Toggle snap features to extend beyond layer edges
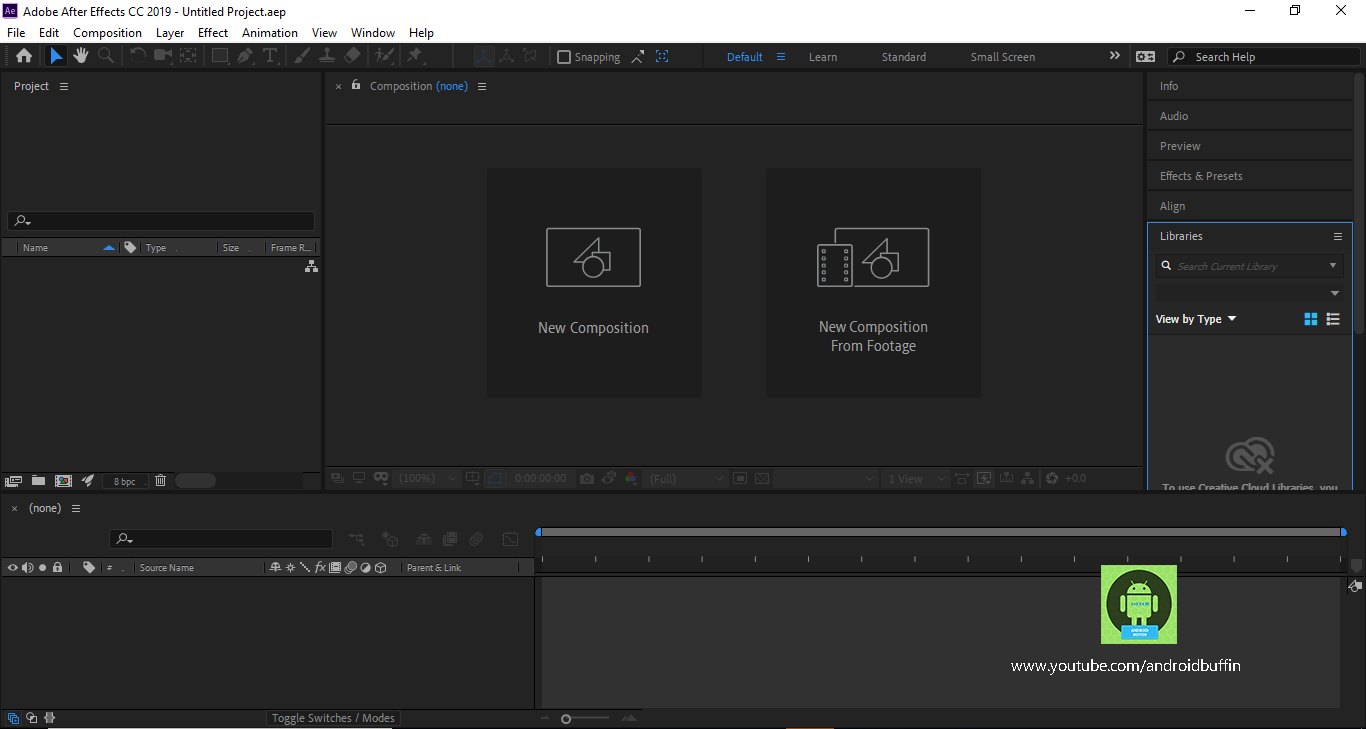 click(x=638, y=57)
